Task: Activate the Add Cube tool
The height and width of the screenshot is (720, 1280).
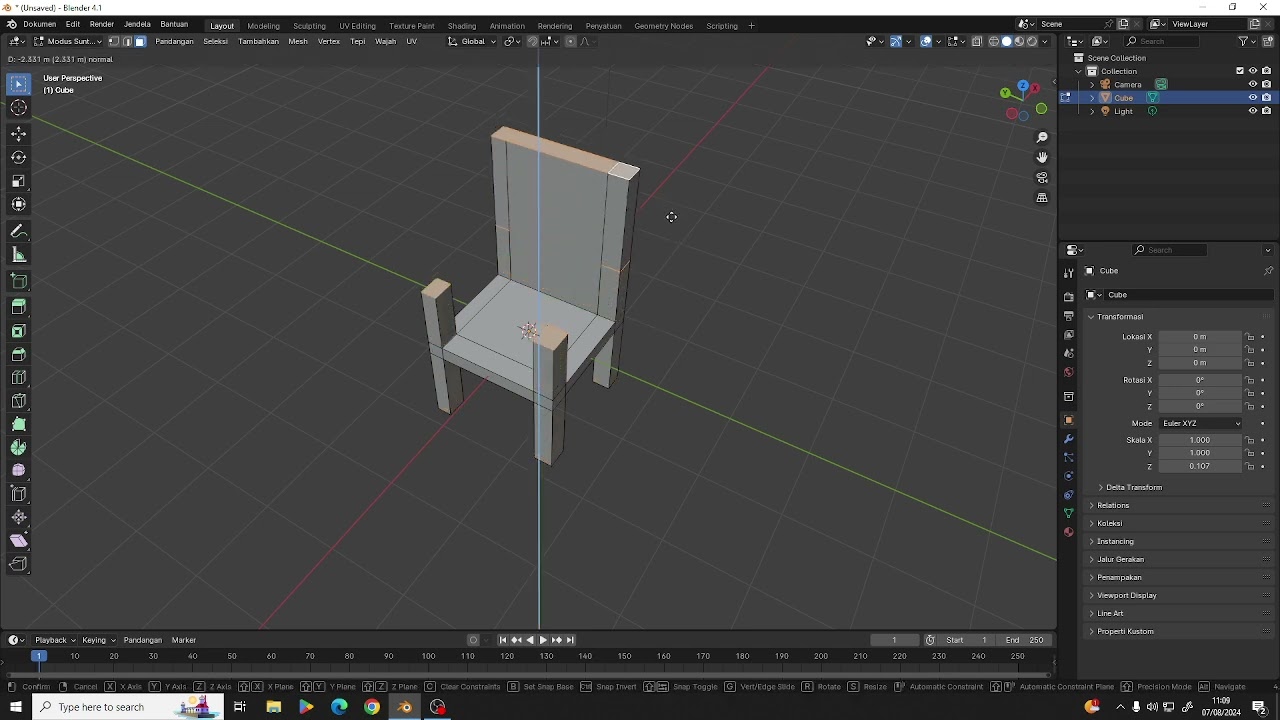Action: click(x=19, y=281)
